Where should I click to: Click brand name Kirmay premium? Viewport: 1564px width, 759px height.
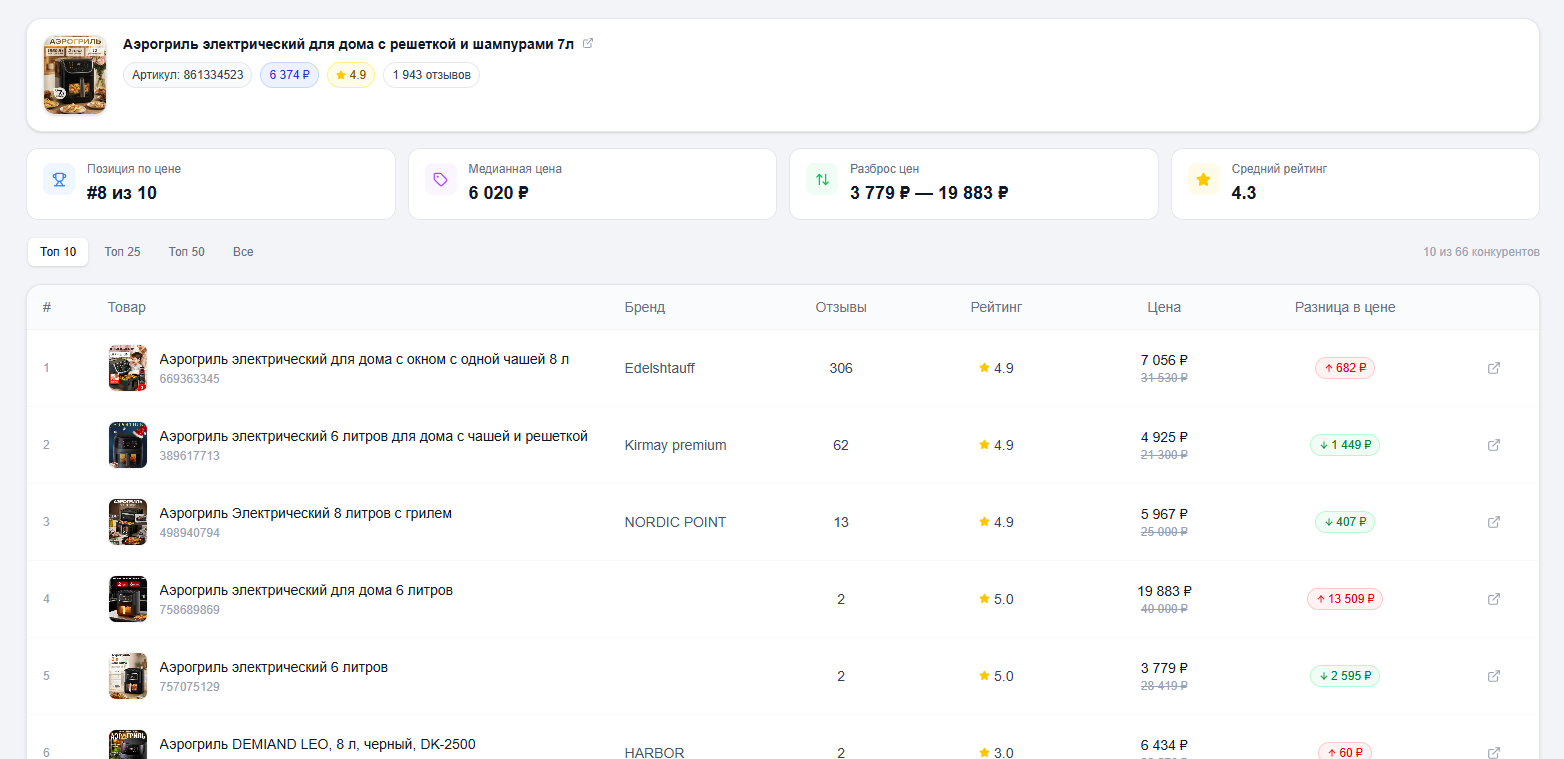(x=676, y=445)
